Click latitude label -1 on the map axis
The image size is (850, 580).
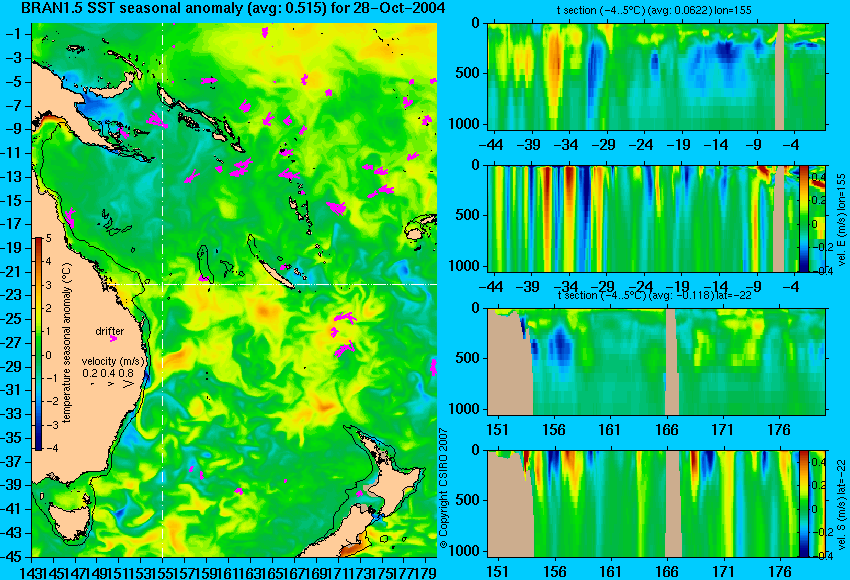[x=13, y=34]
